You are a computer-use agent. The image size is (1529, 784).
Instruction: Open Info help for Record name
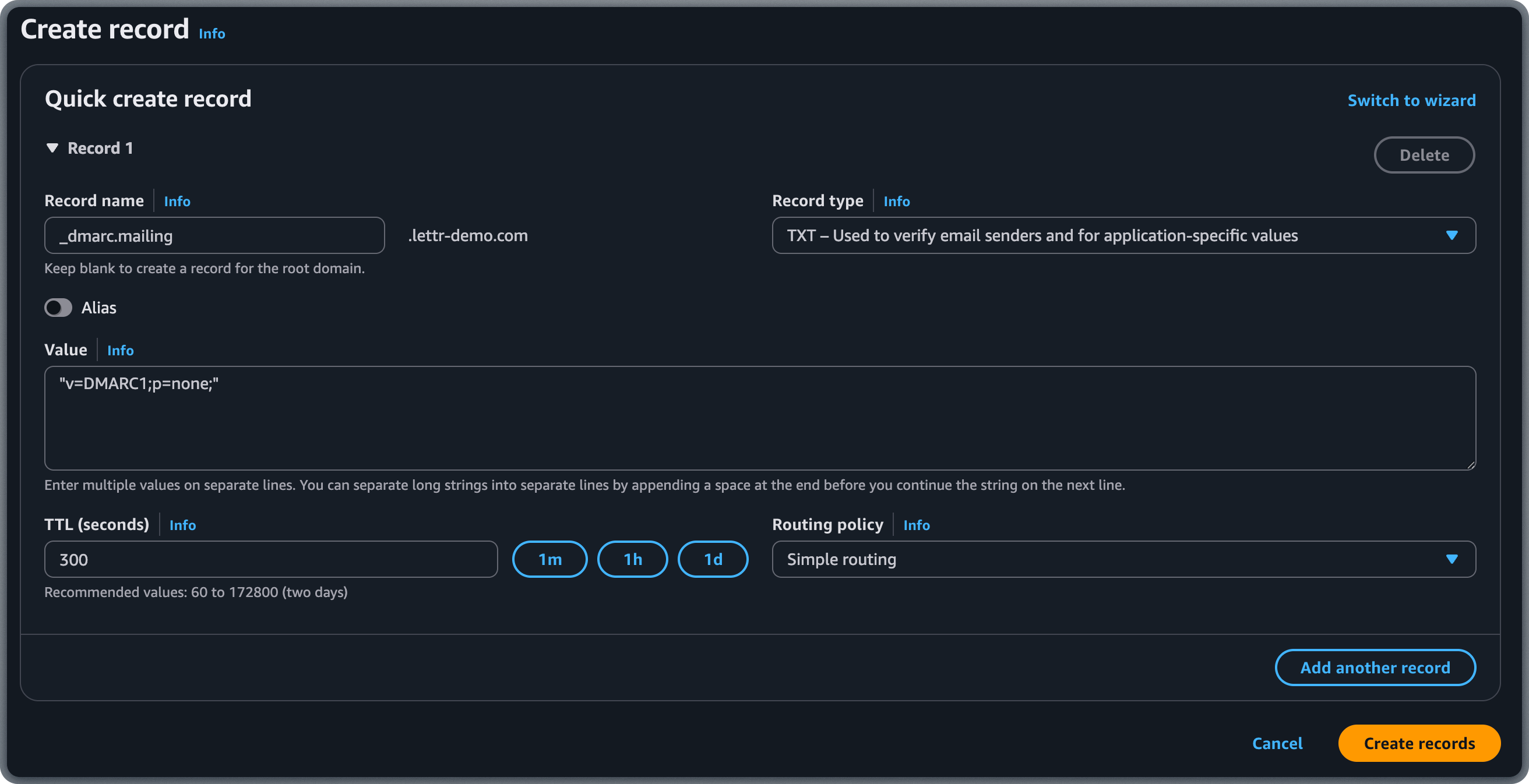[x=177, y=201]
